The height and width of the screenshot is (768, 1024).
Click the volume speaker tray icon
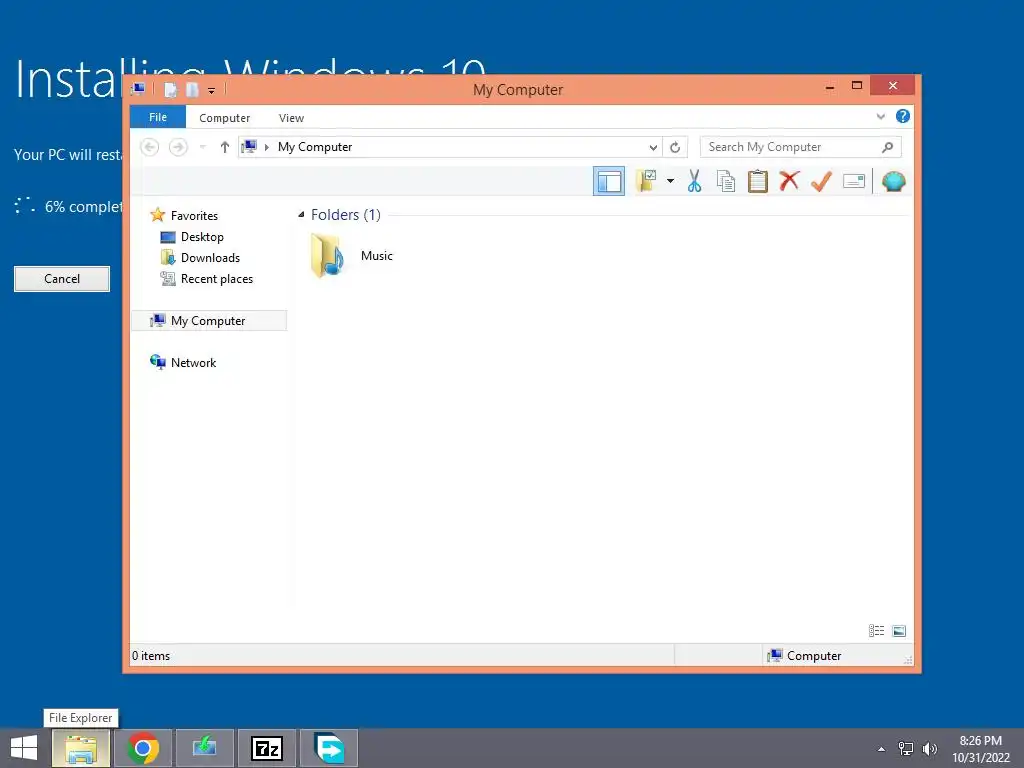coord(929,748)
